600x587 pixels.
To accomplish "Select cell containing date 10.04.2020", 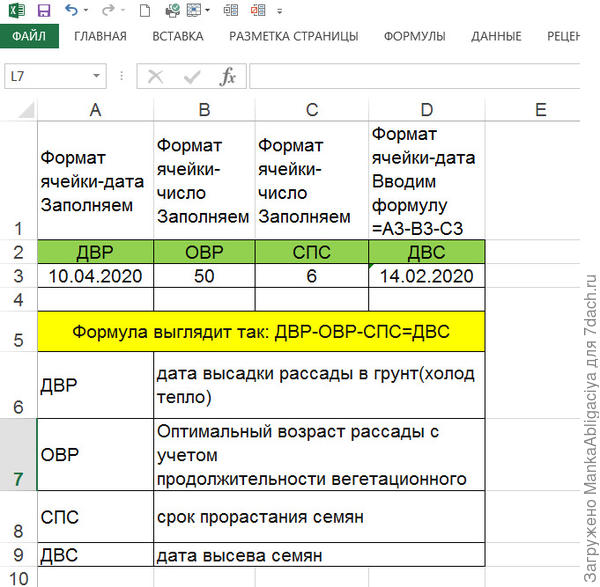I will tap(95, 275).
